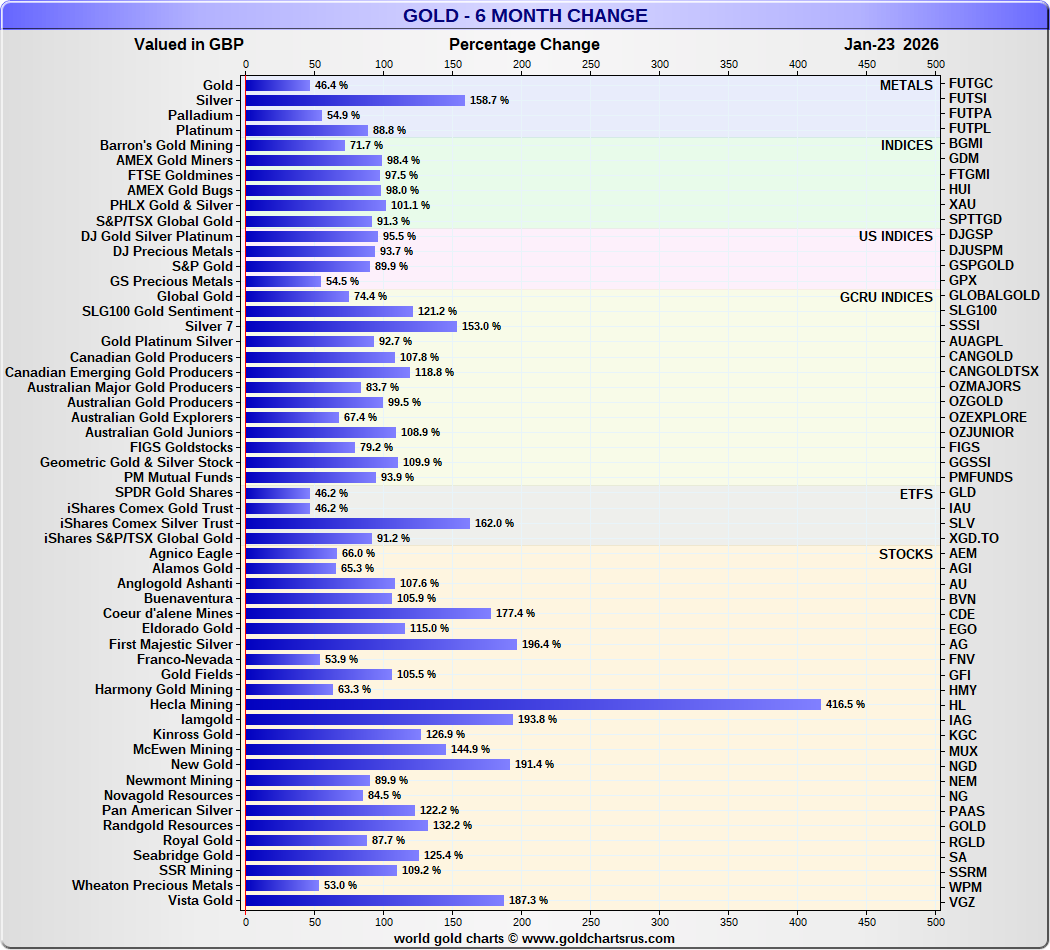
Task: Click the Hecla Mining bar at 416.5 %
Action: coord(532,704)
